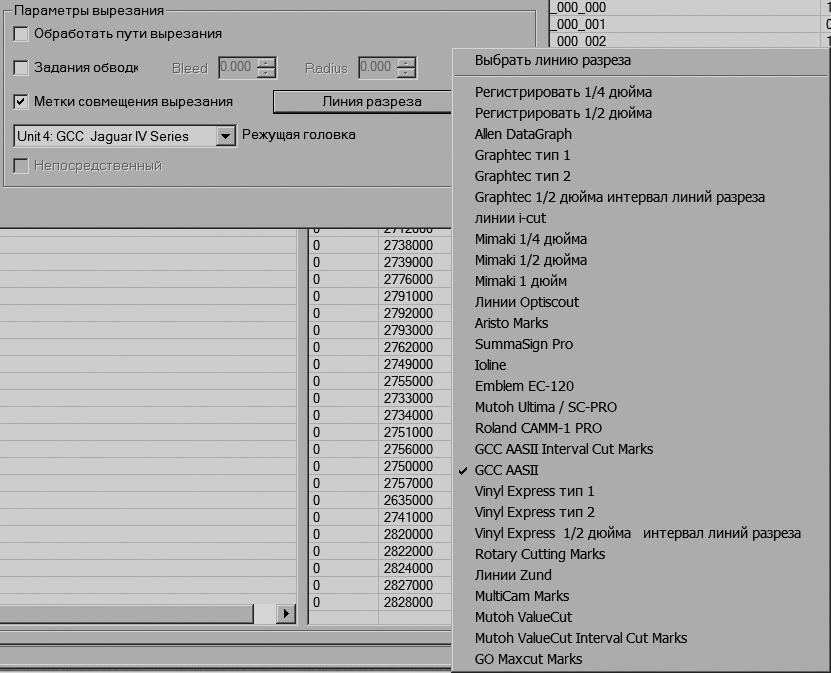Select Vinyl Express тип 2
Viewport: 831px width, 673px height.
534,512
